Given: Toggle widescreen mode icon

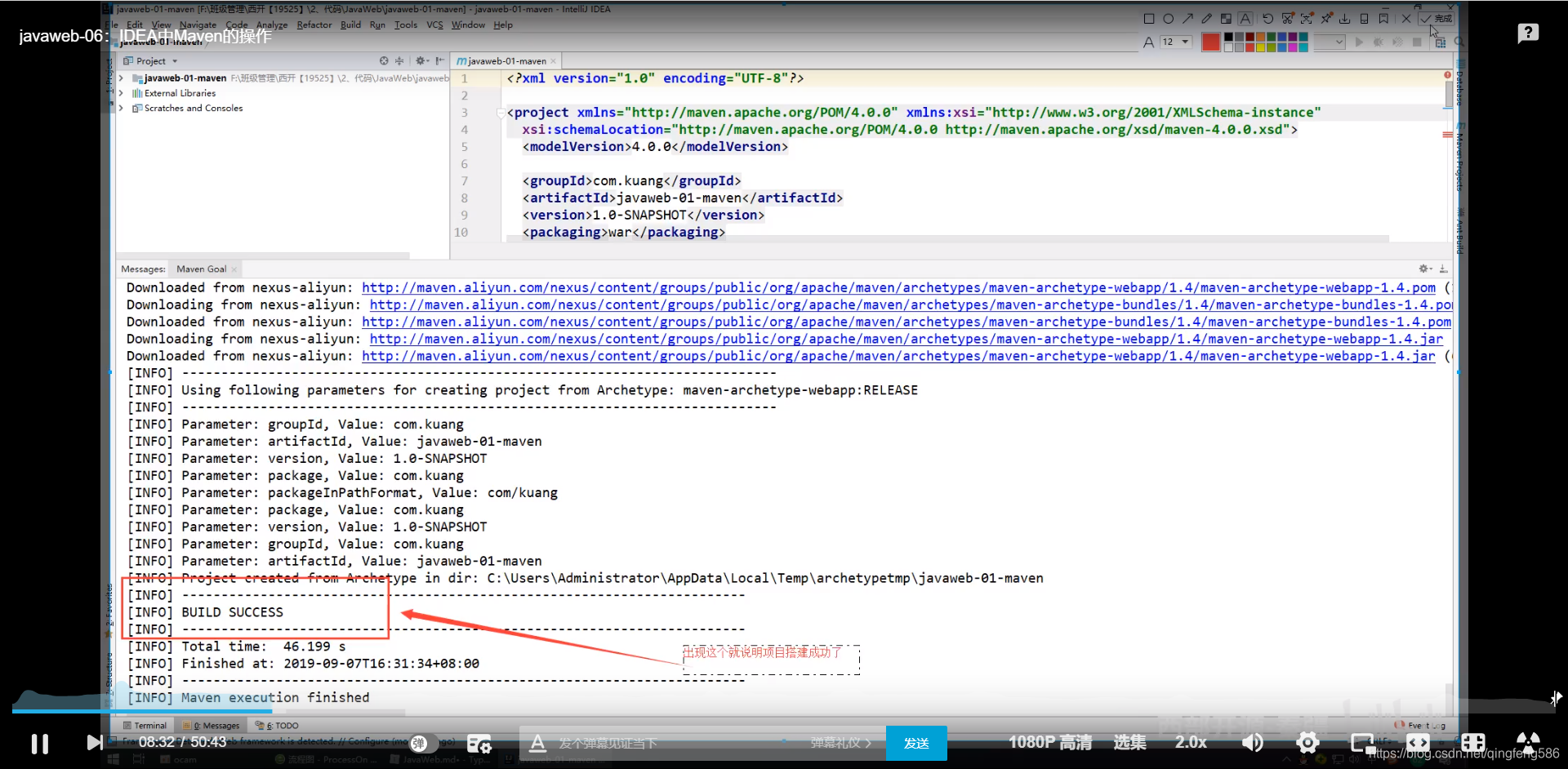Looking at the screenshot, I should pos(1418,743).
